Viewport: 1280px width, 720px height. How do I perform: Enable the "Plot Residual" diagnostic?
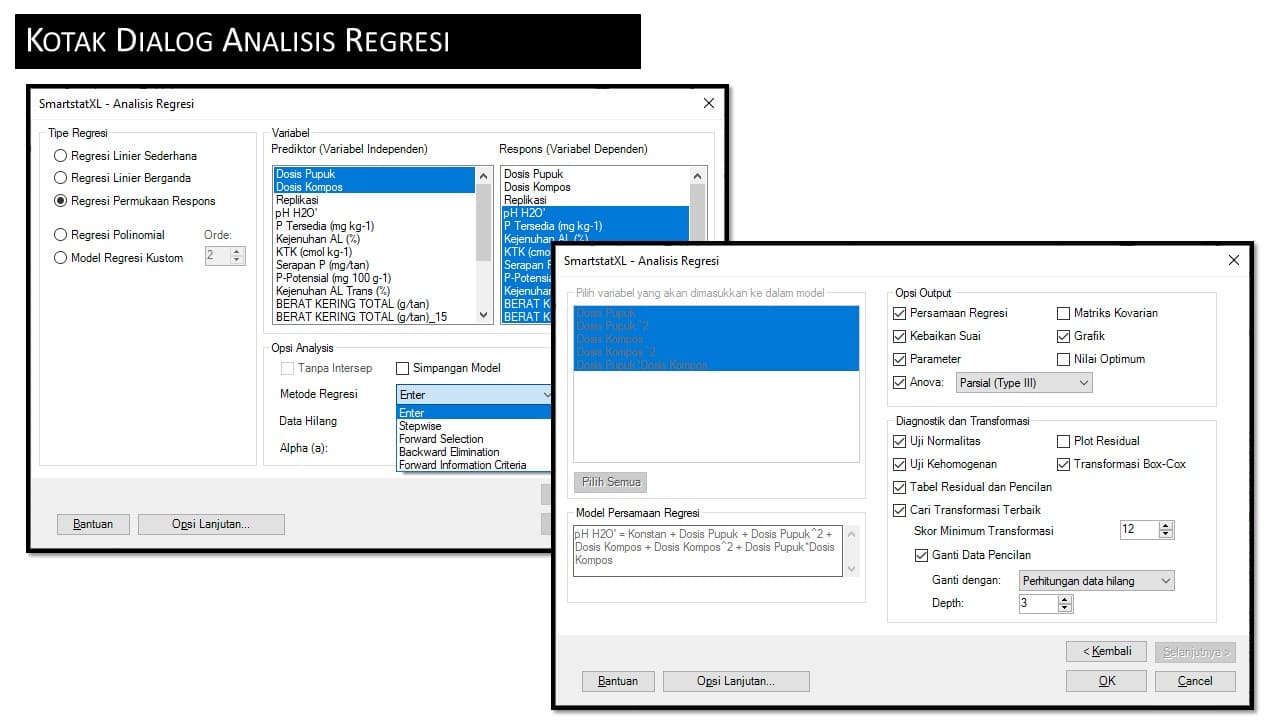(x=1063, y=441)
